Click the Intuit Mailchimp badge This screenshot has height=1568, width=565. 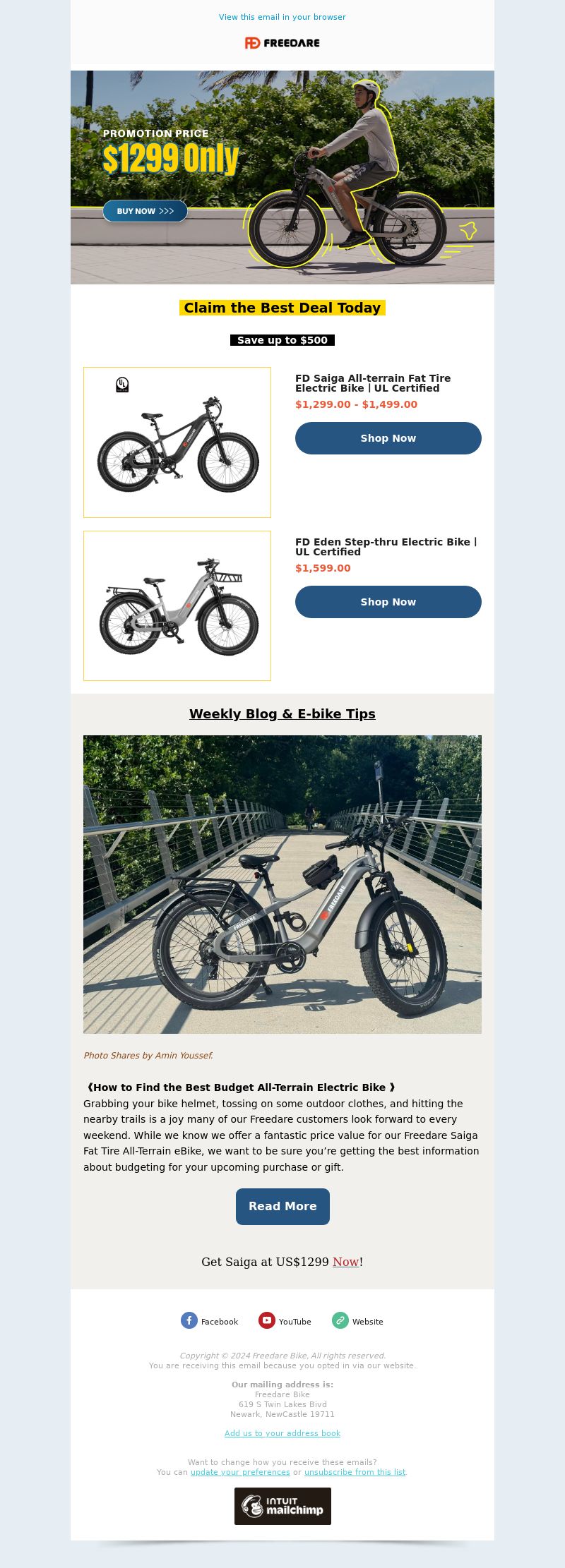pyautogui.click(x=282, y=1506)
